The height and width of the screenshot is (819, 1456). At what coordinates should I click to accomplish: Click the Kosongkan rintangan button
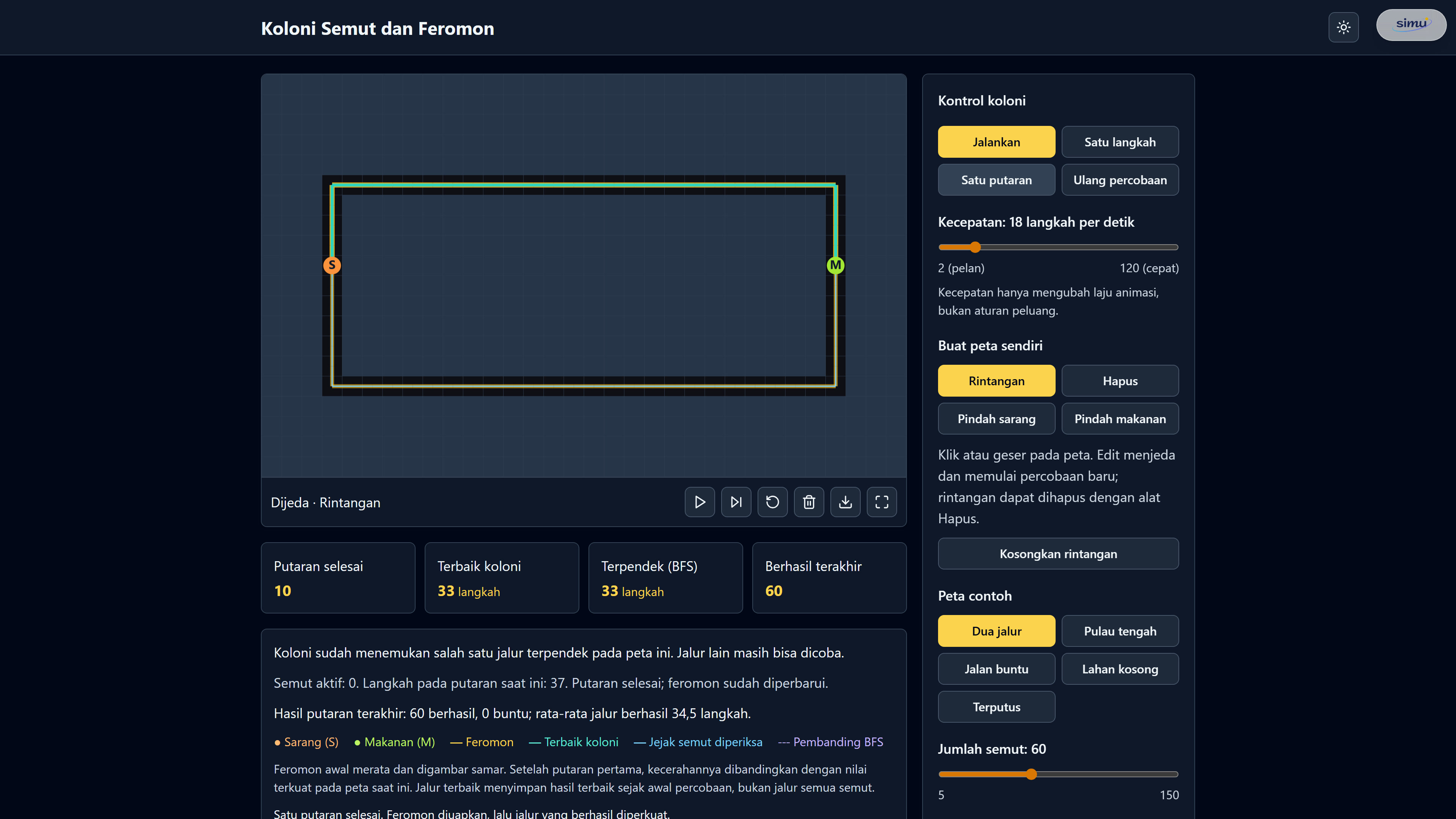coord(1058,553)
